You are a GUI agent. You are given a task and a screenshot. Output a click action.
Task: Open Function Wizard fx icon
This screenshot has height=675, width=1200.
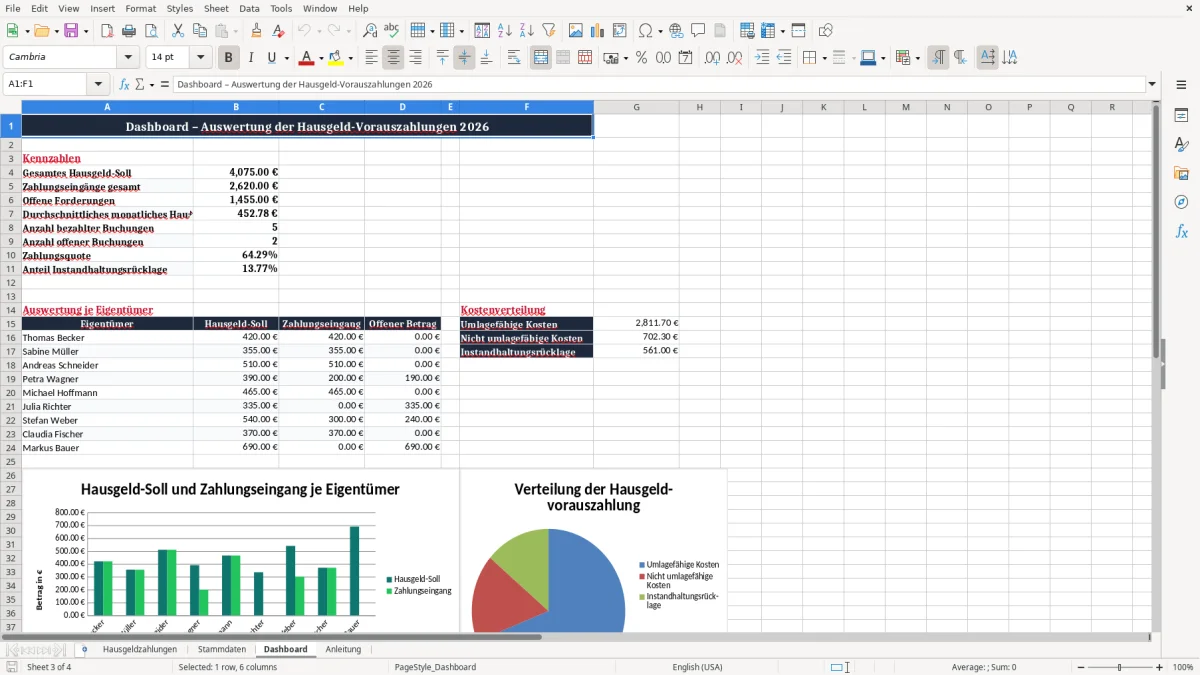click(x=125, y=84)
